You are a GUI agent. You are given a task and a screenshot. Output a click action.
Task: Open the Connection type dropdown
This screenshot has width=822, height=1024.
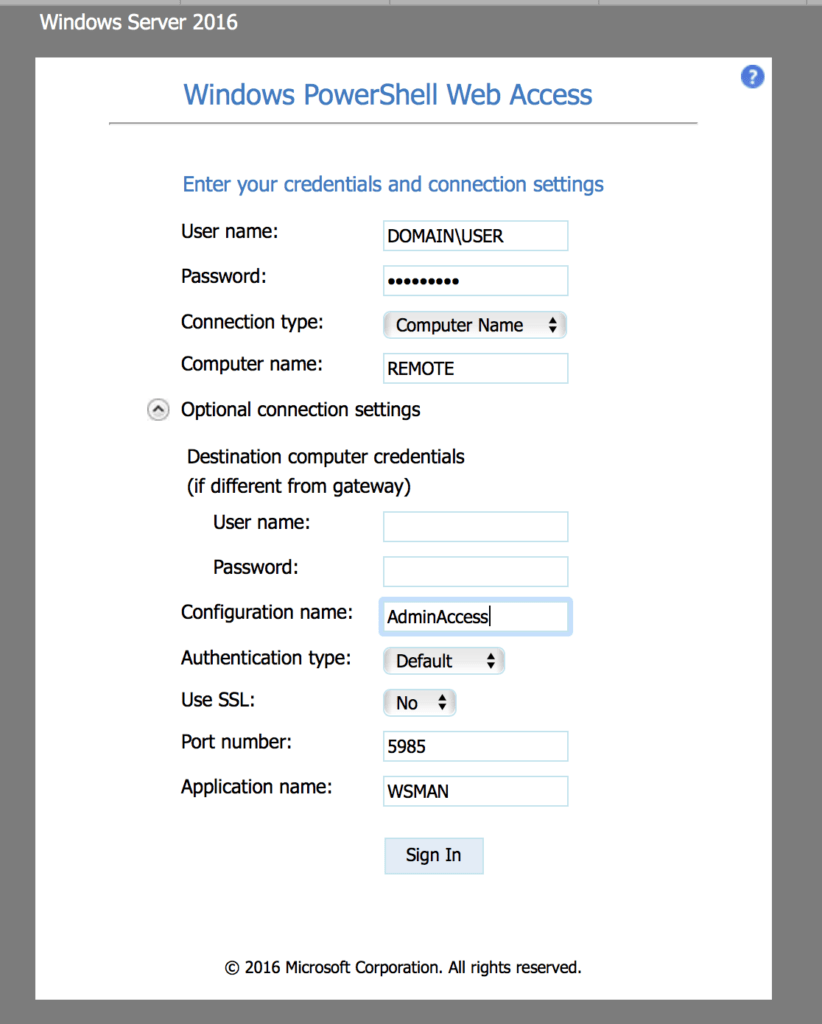[x=475, y=325]
